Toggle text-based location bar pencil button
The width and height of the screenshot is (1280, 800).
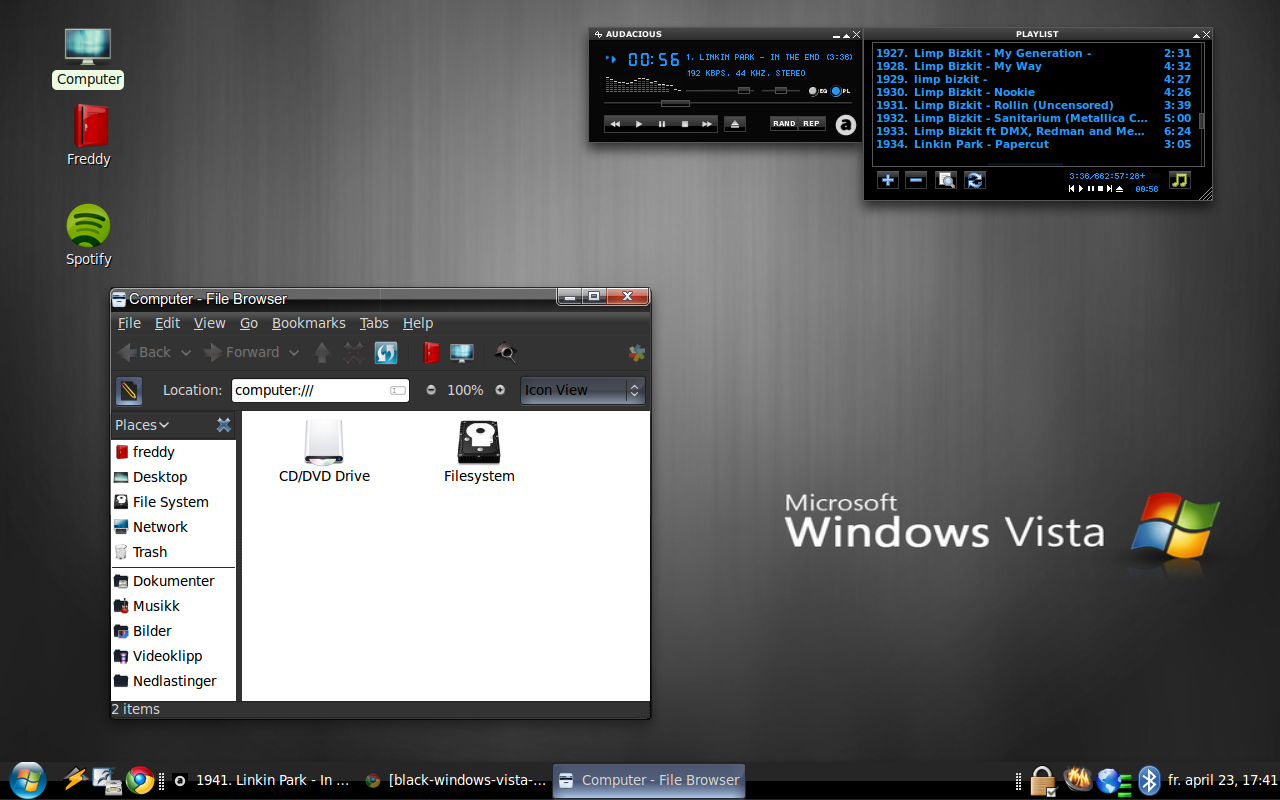click(x=129, y=390)
